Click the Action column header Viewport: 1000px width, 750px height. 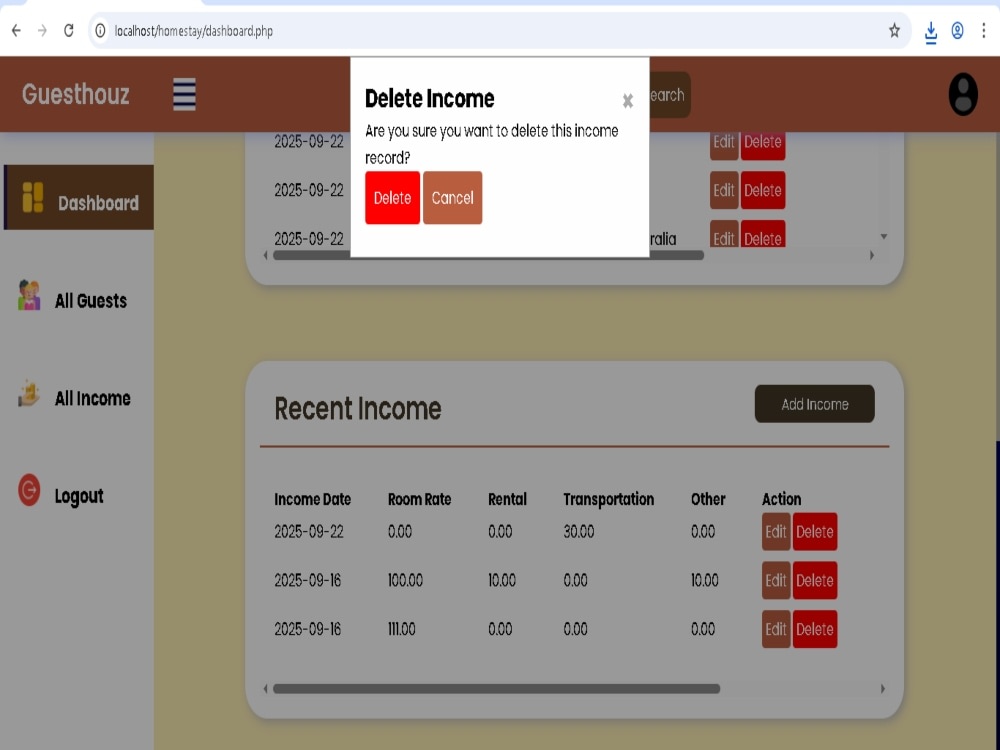pos(781,499)
